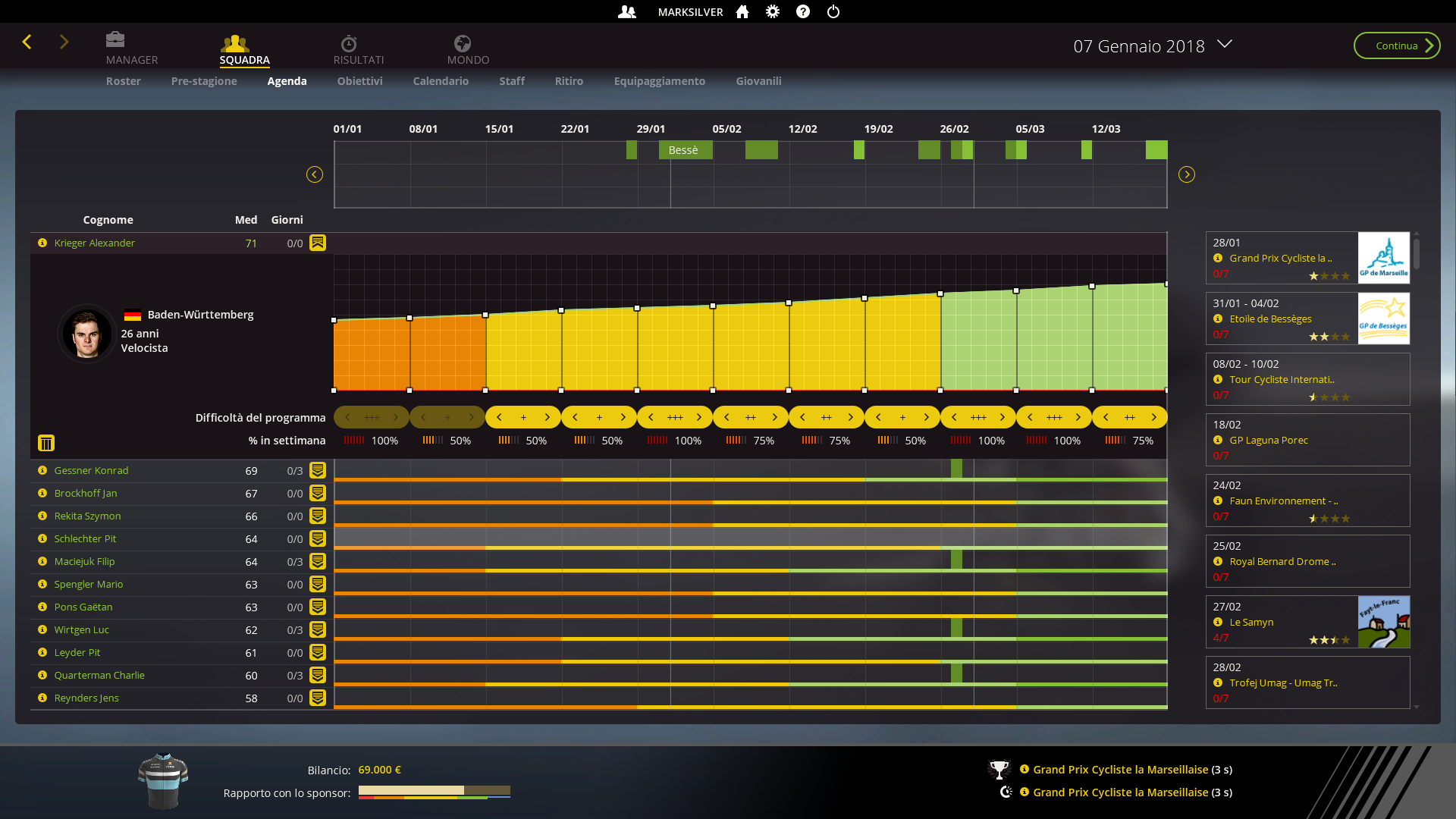Click the trash icon below rider portrait
The width and height of the screenshot is (1456, 819).
coord(46,443)
